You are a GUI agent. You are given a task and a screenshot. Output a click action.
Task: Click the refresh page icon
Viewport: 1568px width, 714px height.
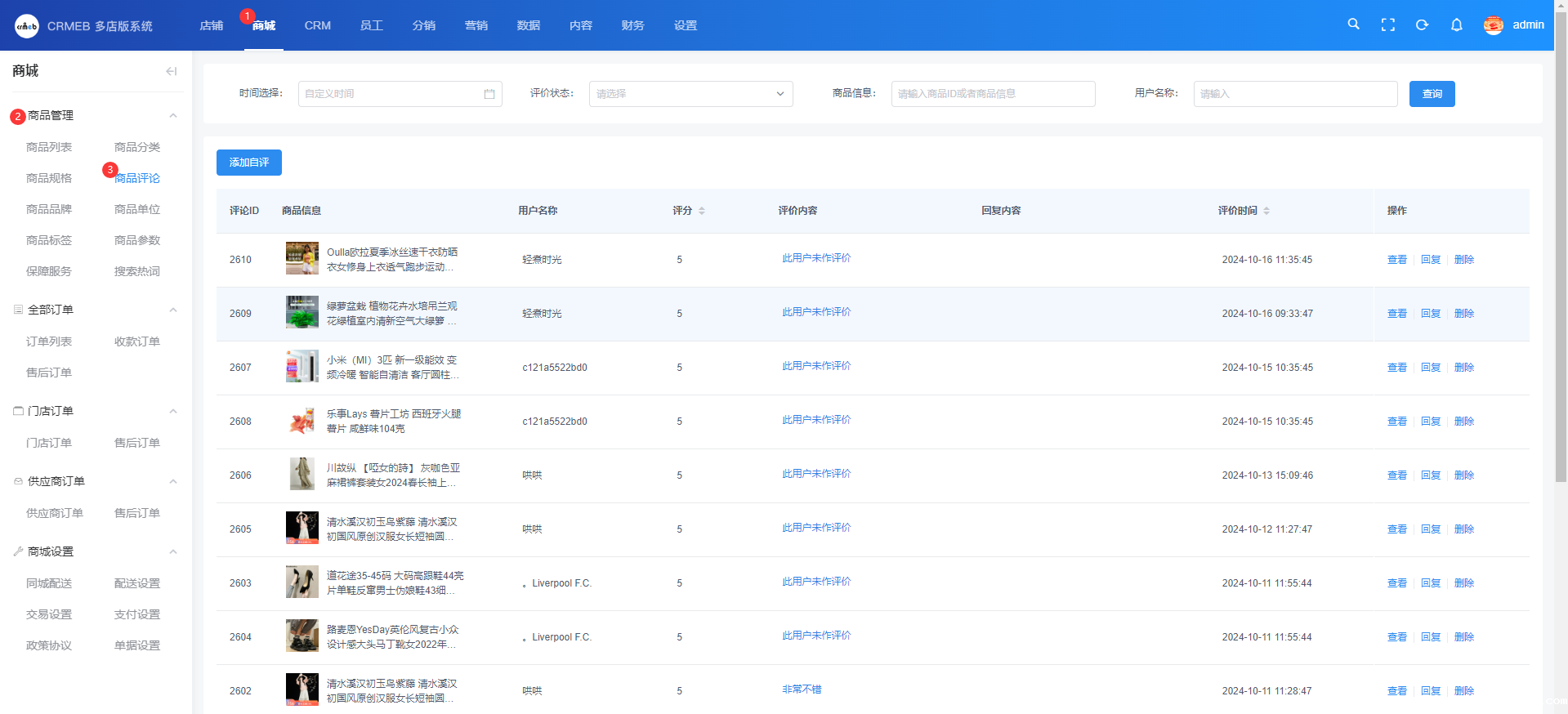[x=1422, y=25]
